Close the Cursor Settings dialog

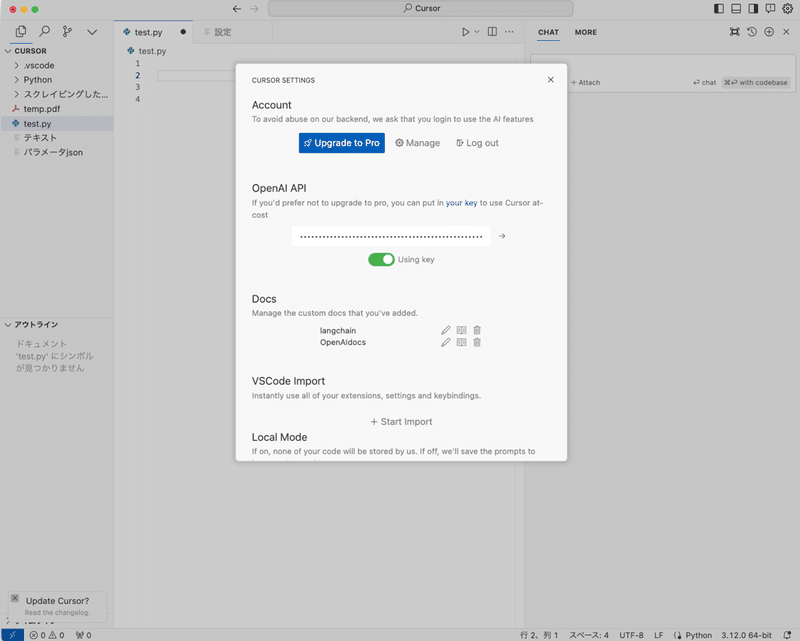(551, 80)
